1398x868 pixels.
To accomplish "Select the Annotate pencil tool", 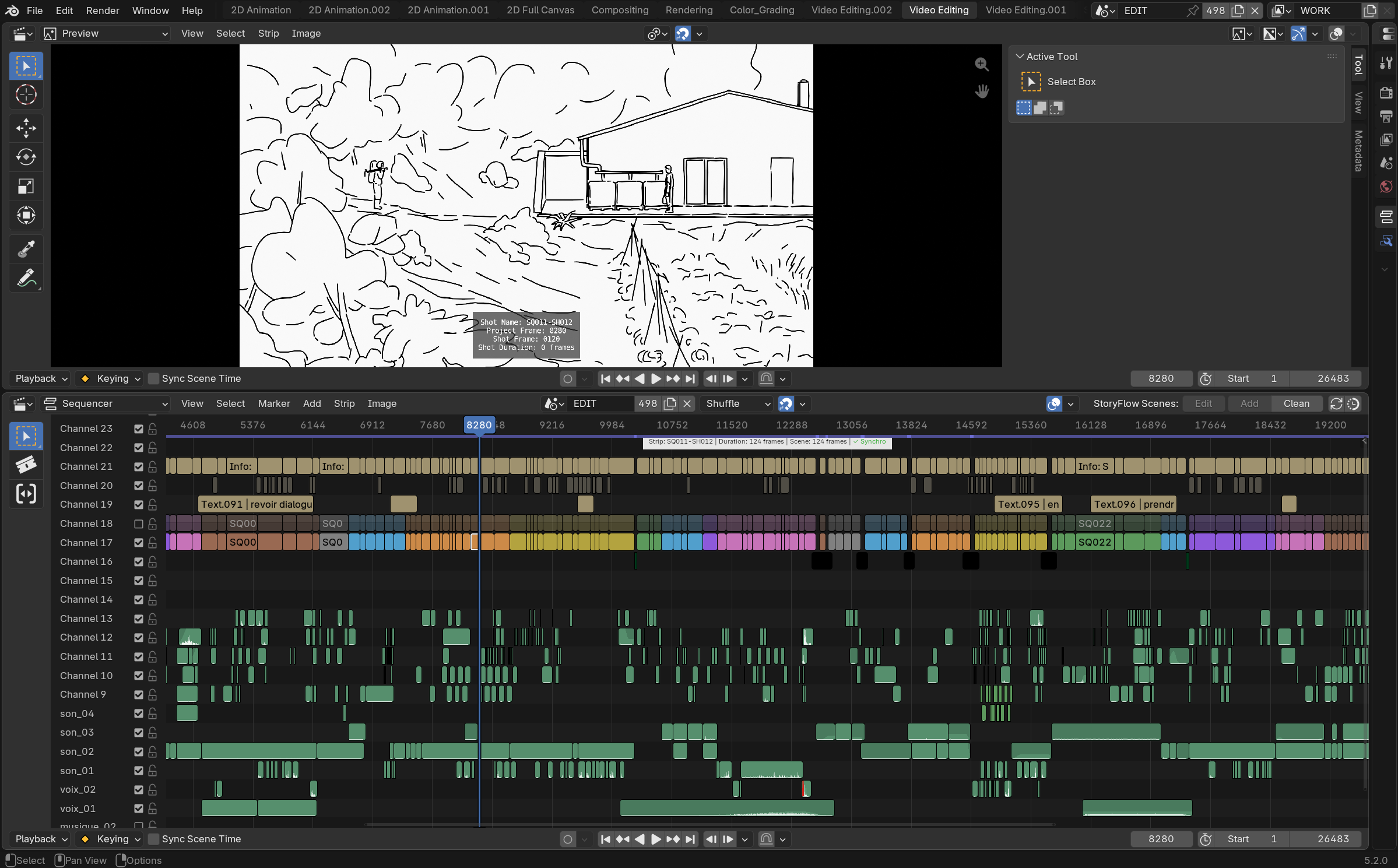I will (26, 279).
